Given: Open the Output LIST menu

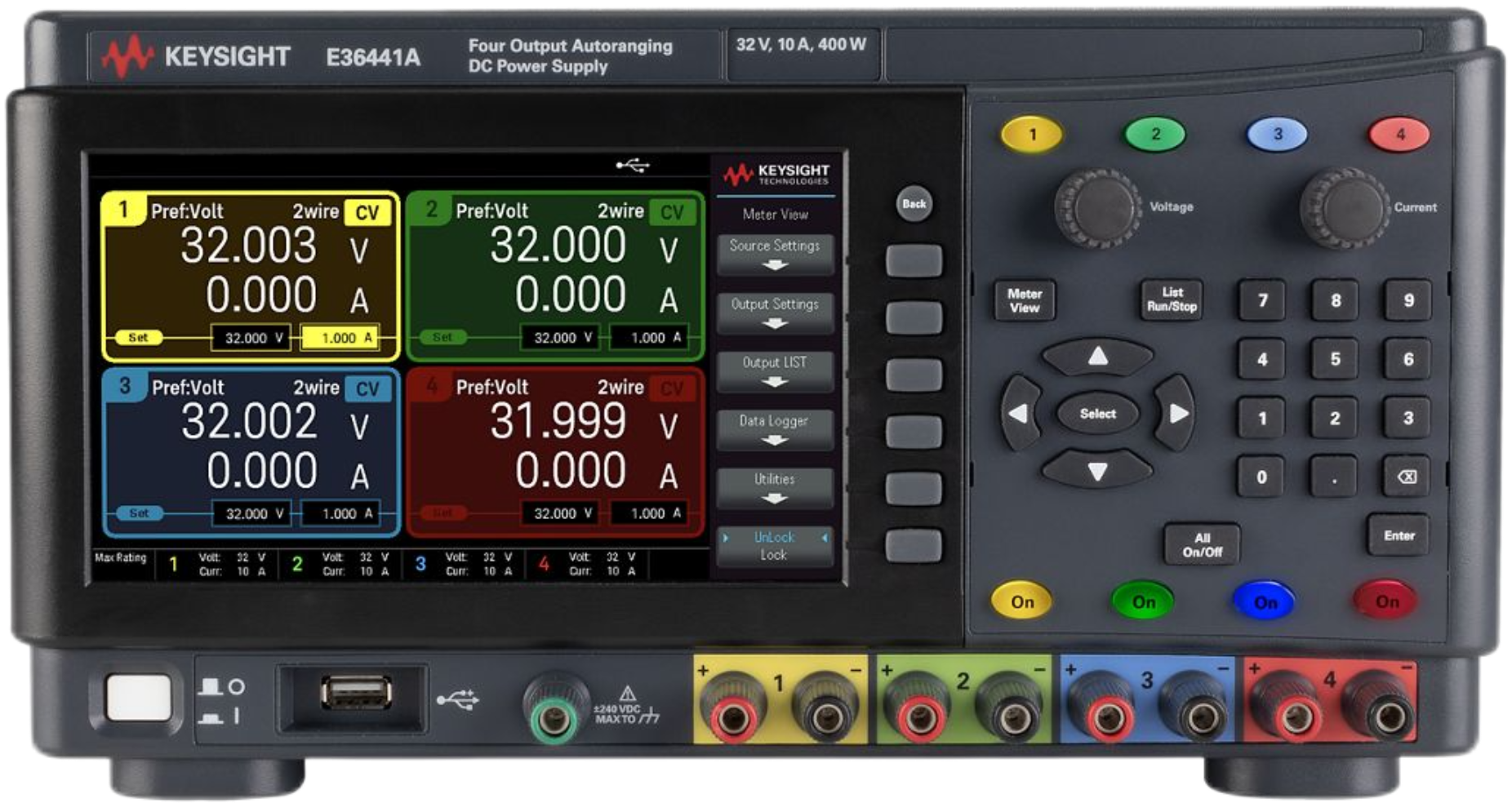Looking at the screenshot, I should [774, 370].
